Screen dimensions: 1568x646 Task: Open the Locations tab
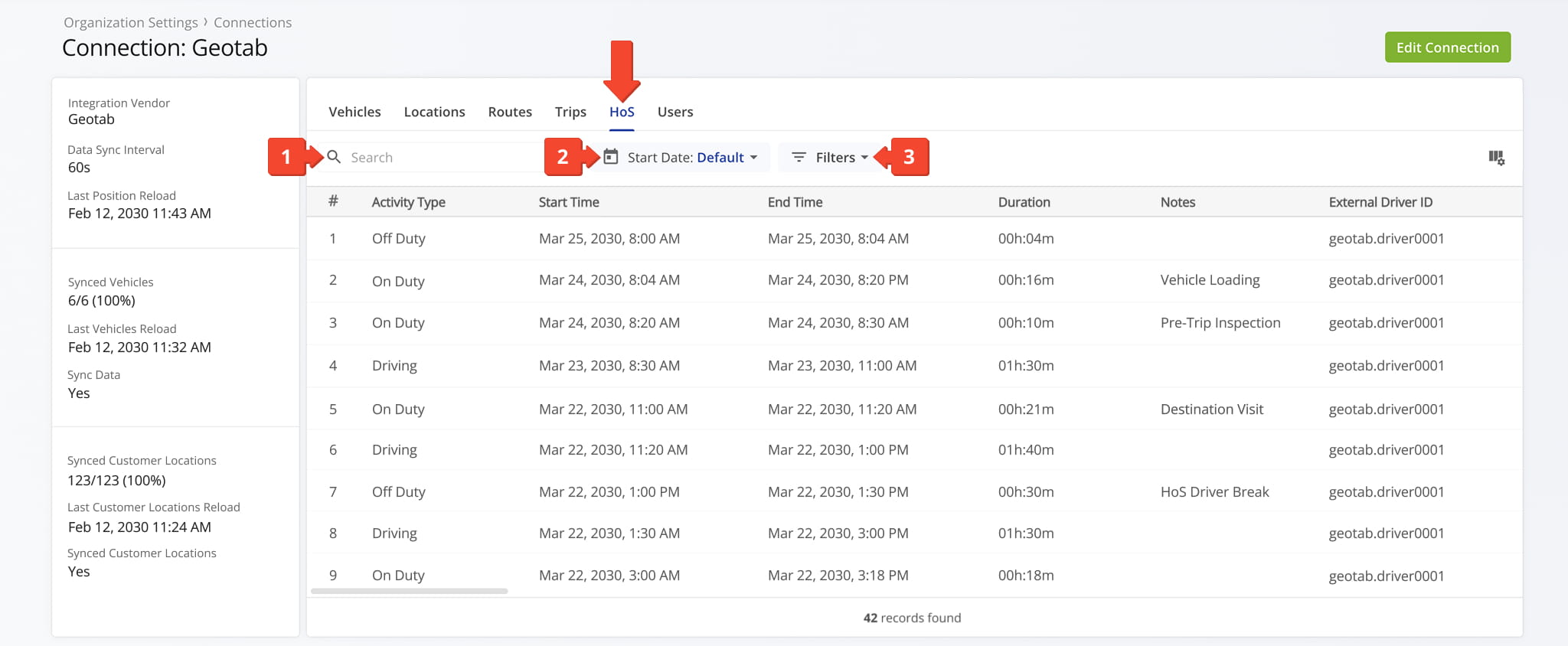tap(434, 112)
